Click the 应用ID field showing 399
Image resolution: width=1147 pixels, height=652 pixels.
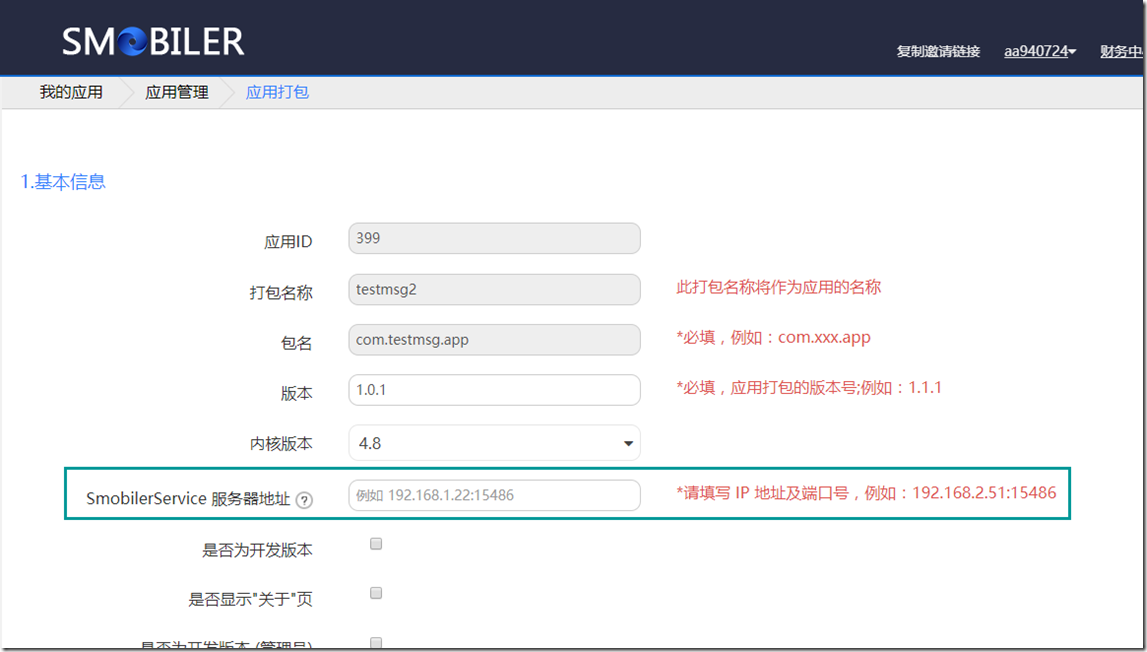pyautogui.click(x=494, y=239)
